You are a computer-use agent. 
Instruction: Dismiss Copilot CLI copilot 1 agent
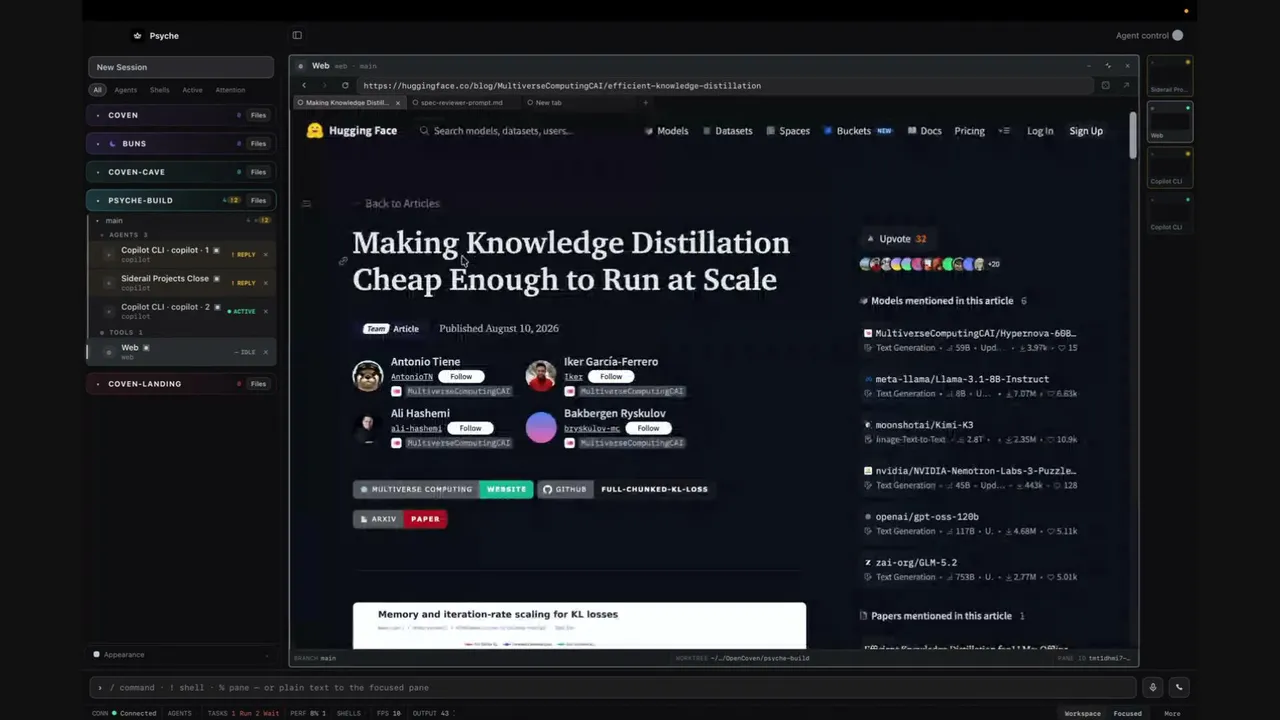(x=265, y=255)
